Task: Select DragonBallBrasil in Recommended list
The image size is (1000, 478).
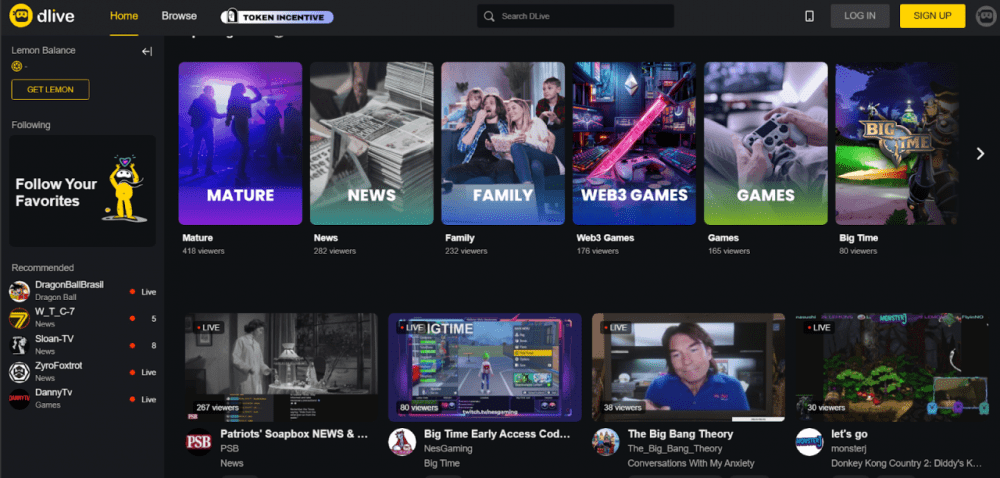Action: pos(70,284)
